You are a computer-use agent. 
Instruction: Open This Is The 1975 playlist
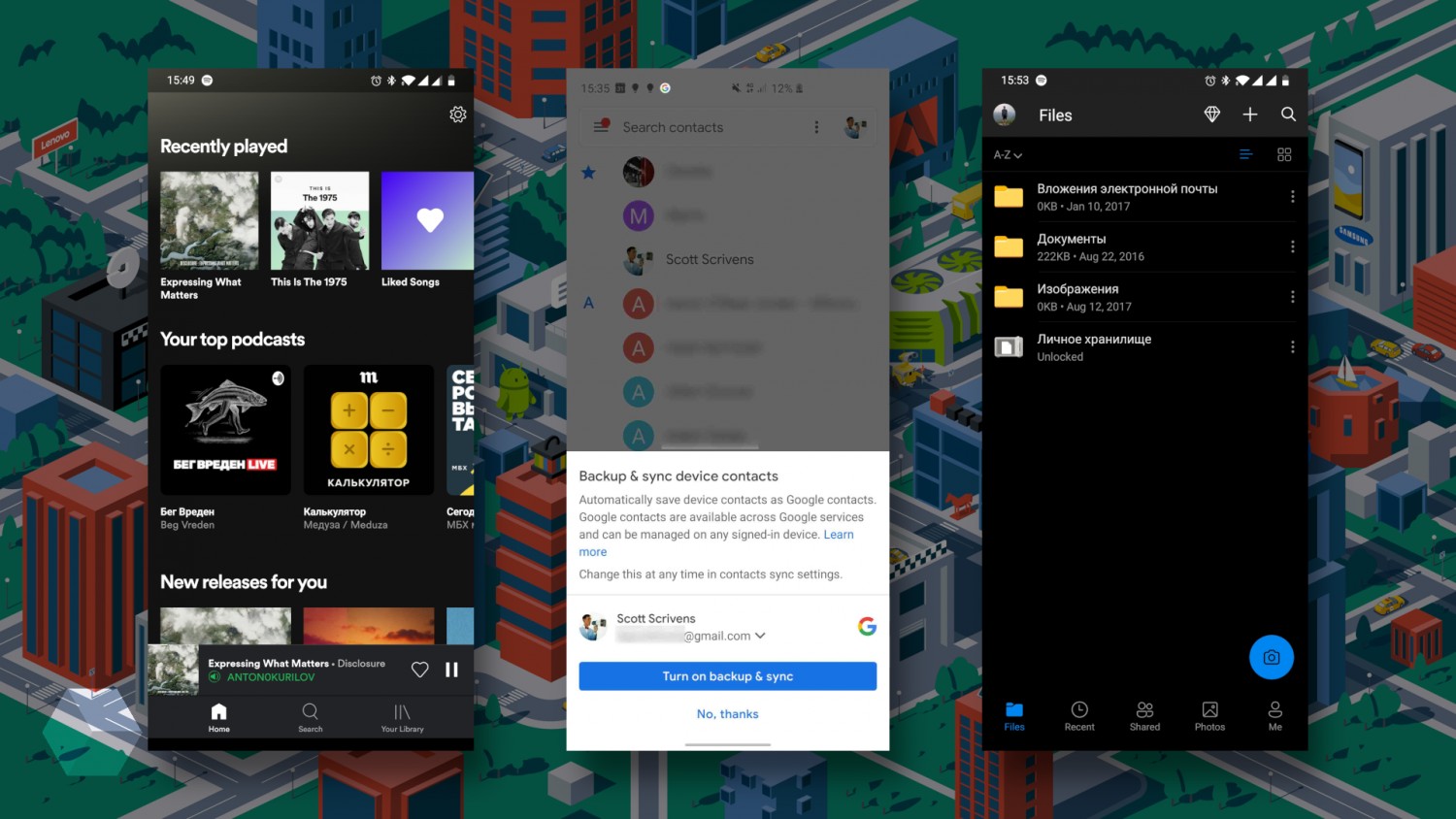[x=319, y=220]
